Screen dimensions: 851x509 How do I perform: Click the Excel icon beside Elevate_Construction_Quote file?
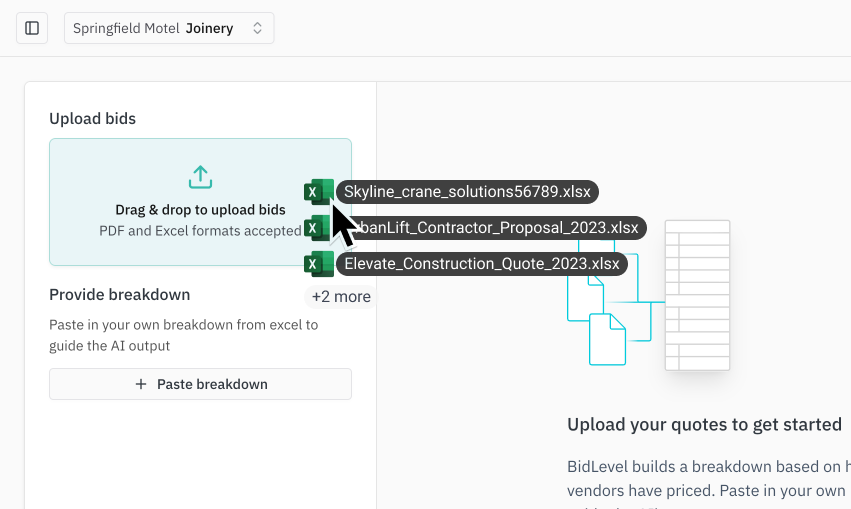tap(318, 264)
